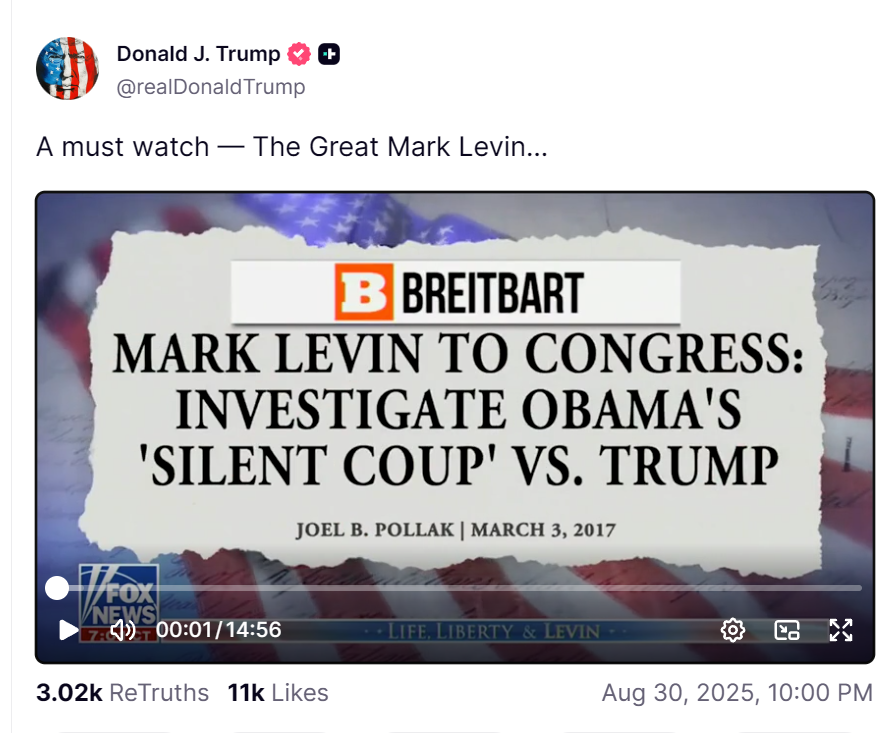895x733 pixels.
Task: View the 11k Likes list
Action: (278, 692)
